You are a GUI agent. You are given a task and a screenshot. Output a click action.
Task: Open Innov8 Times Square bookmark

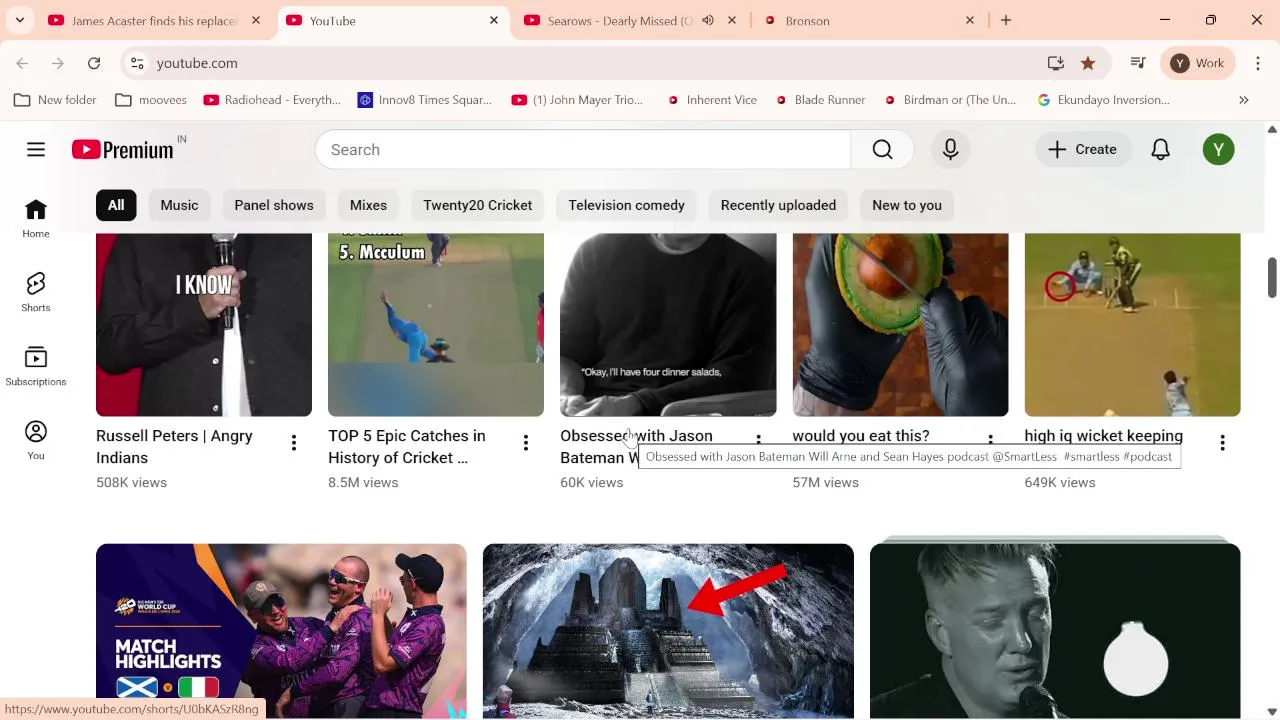[425, 100]
